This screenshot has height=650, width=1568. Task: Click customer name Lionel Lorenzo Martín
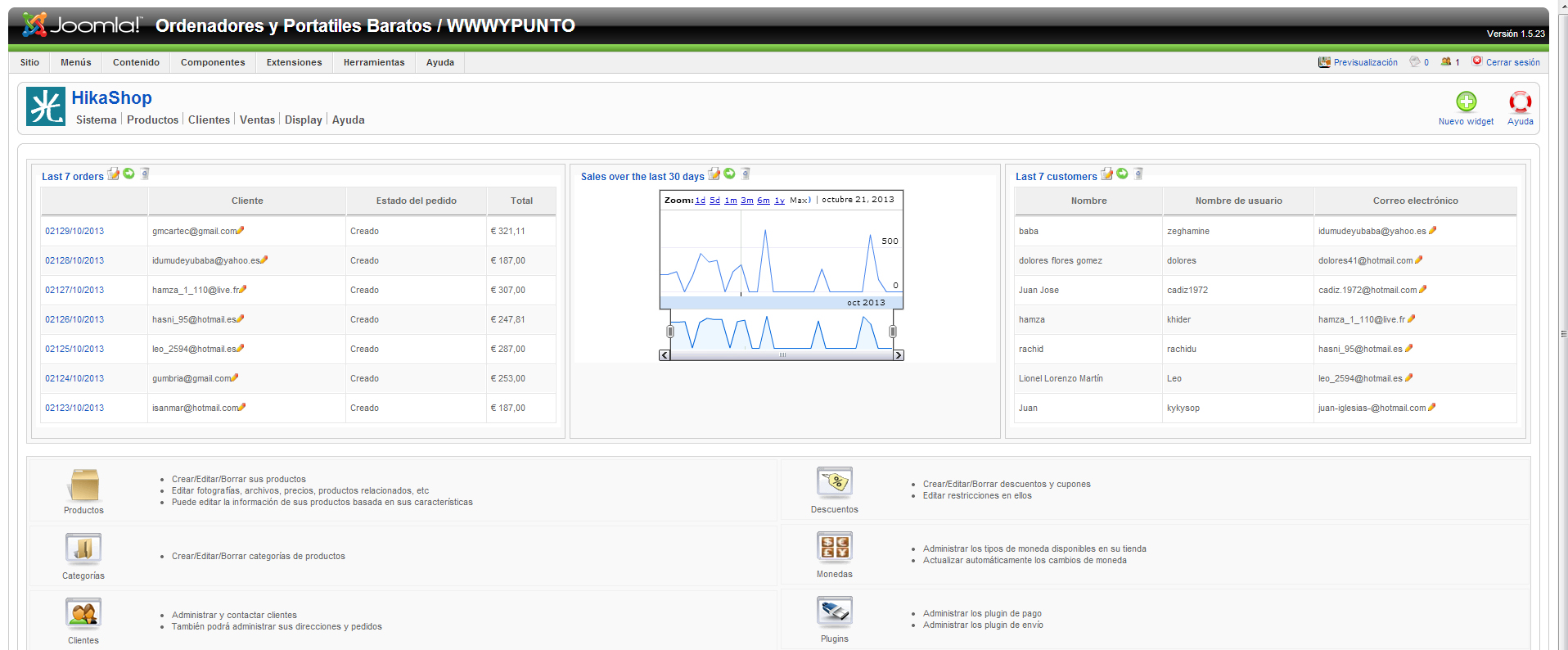pos(1061,378)
